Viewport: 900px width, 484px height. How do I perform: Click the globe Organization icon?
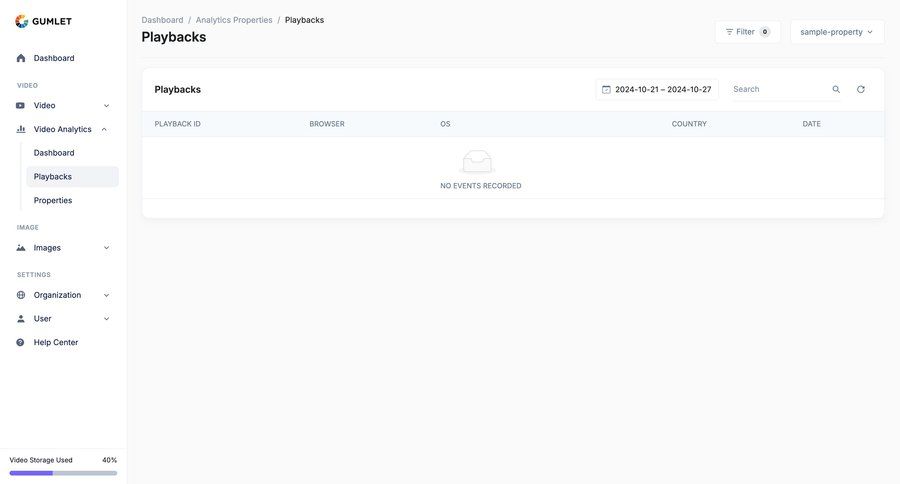point(21,295)
